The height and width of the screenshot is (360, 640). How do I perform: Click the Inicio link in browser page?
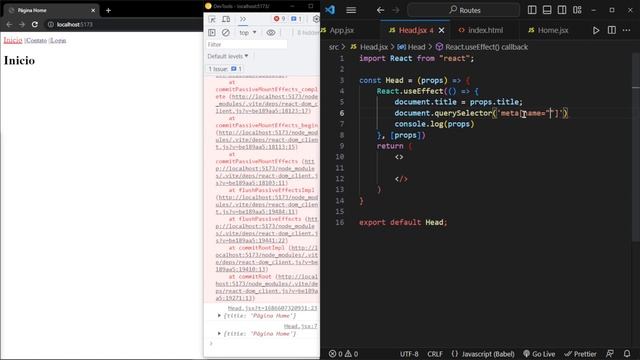pyautogui.click(x=13, y=40)
